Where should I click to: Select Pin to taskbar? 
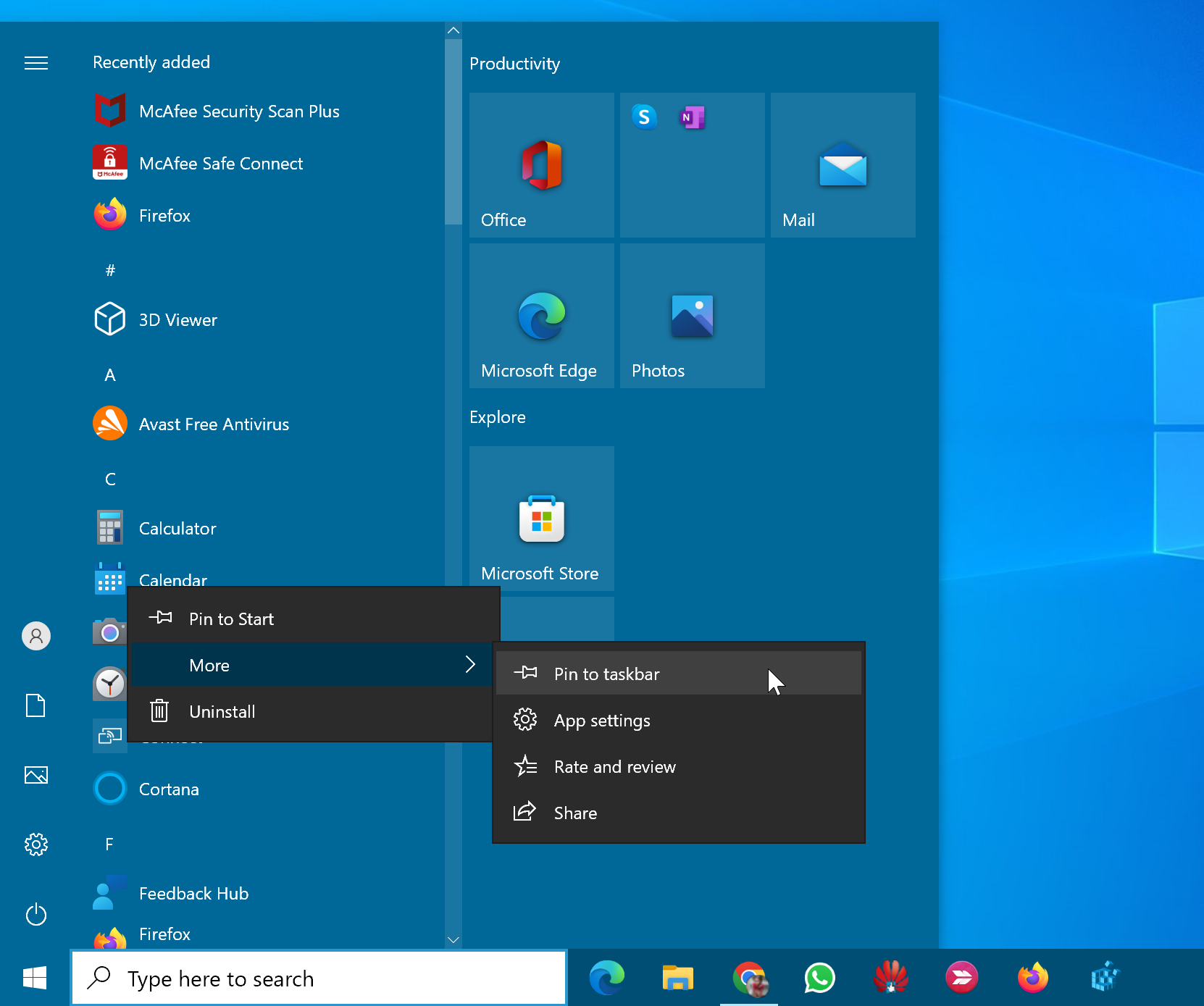[606, 674]
